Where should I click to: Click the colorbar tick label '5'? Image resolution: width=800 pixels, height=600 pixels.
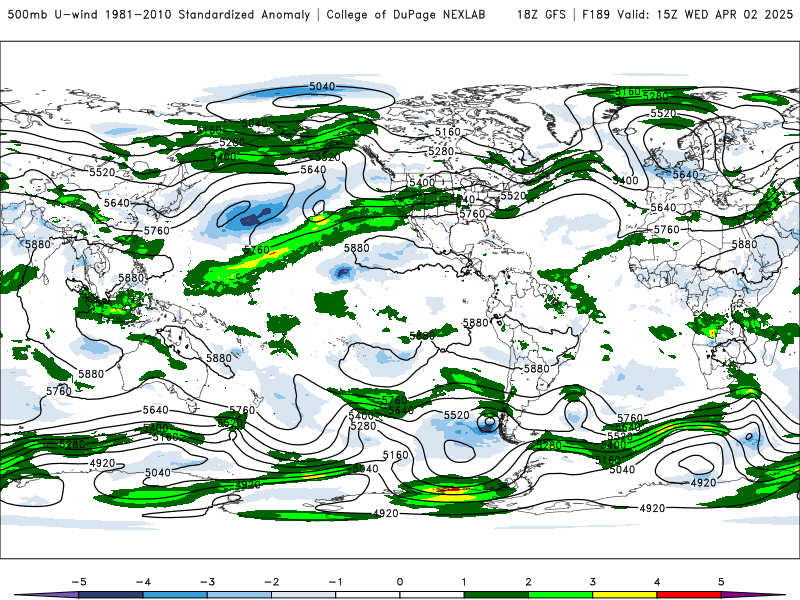tap(721, 582)
